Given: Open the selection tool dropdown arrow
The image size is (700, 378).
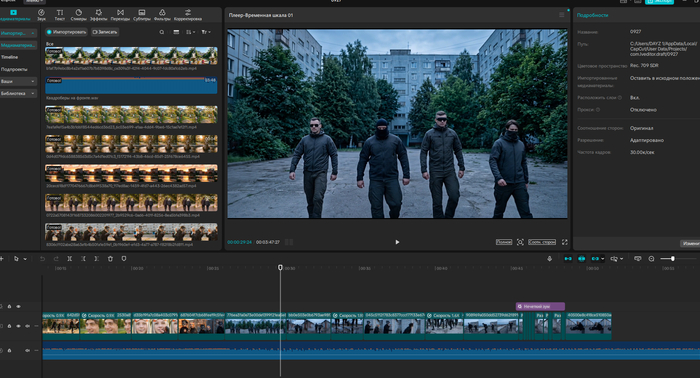Looking at the screenshot, I should (x=25, y=259).
